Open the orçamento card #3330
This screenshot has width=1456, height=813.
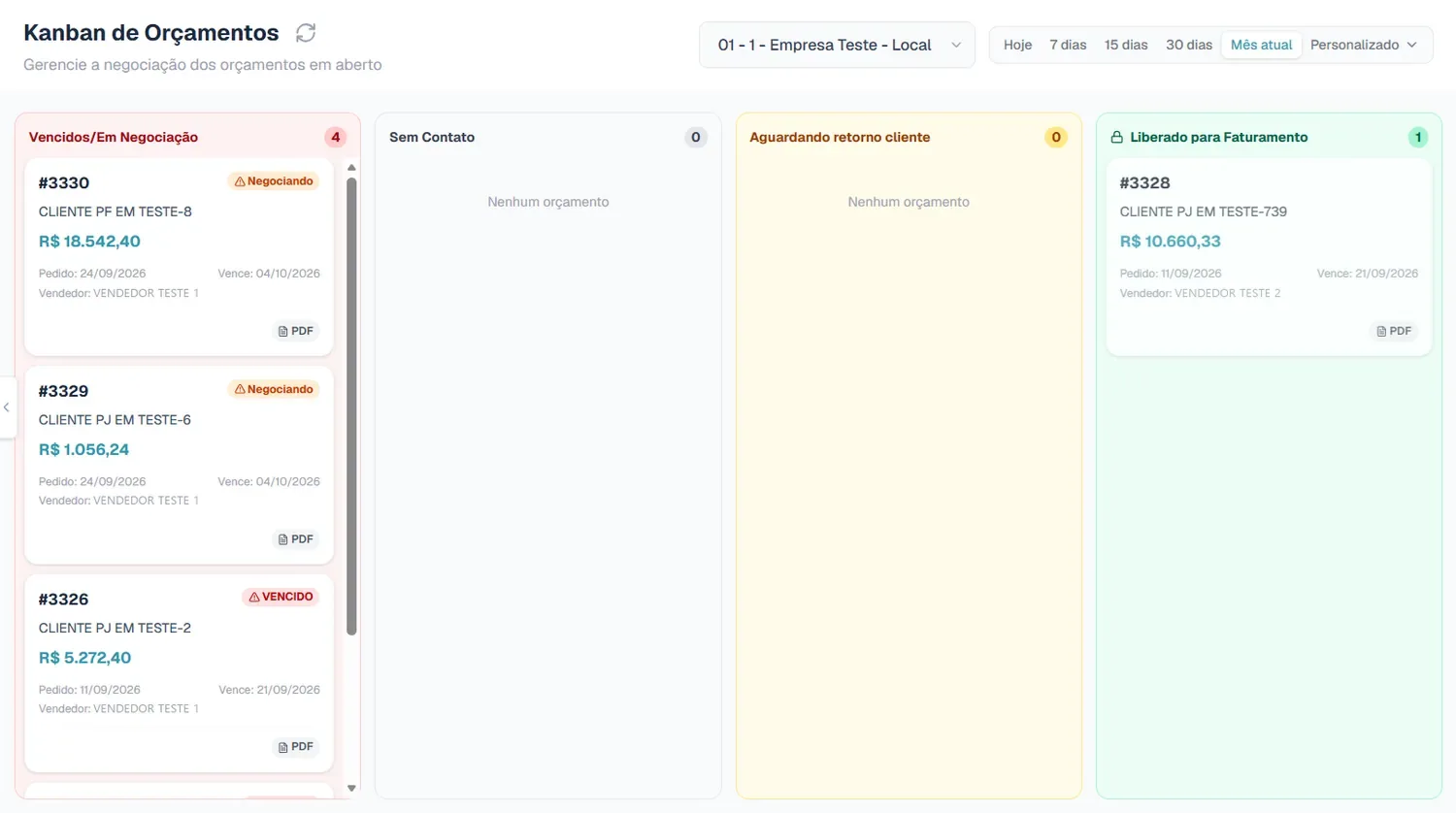click(179, 257)
